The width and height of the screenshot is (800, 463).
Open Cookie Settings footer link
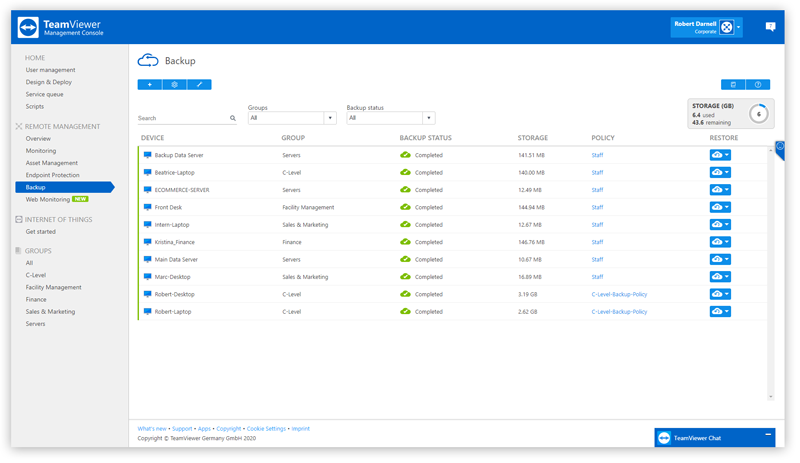coord(266,429)
